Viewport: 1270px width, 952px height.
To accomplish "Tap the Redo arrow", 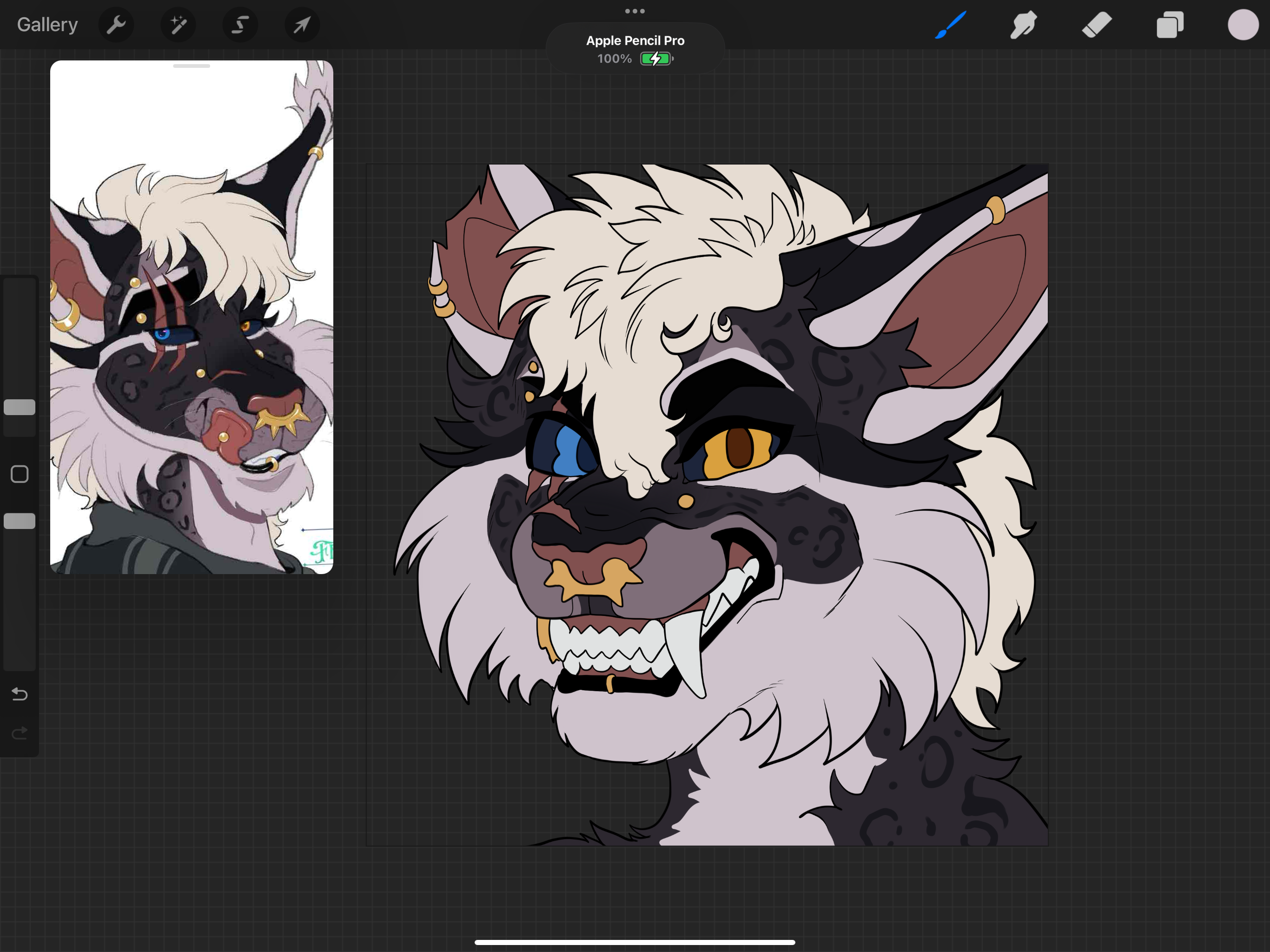I will (x=20, y=733).
